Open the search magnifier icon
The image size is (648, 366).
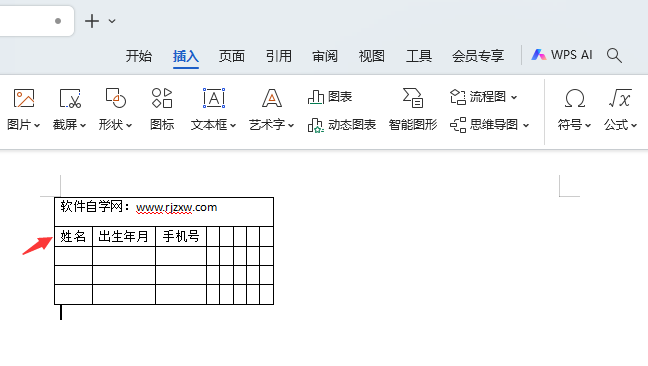(x=614, y=55)
